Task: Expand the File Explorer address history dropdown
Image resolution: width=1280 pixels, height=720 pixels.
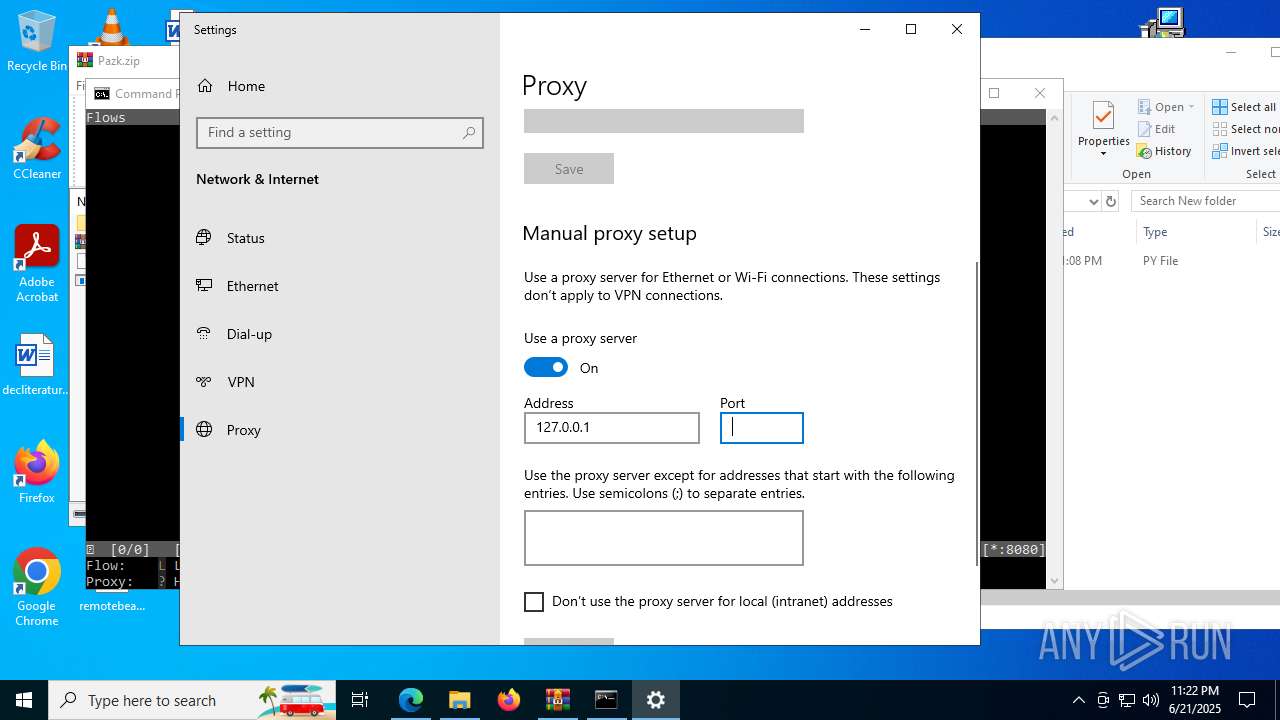Action: click(x=1093, y=201)
